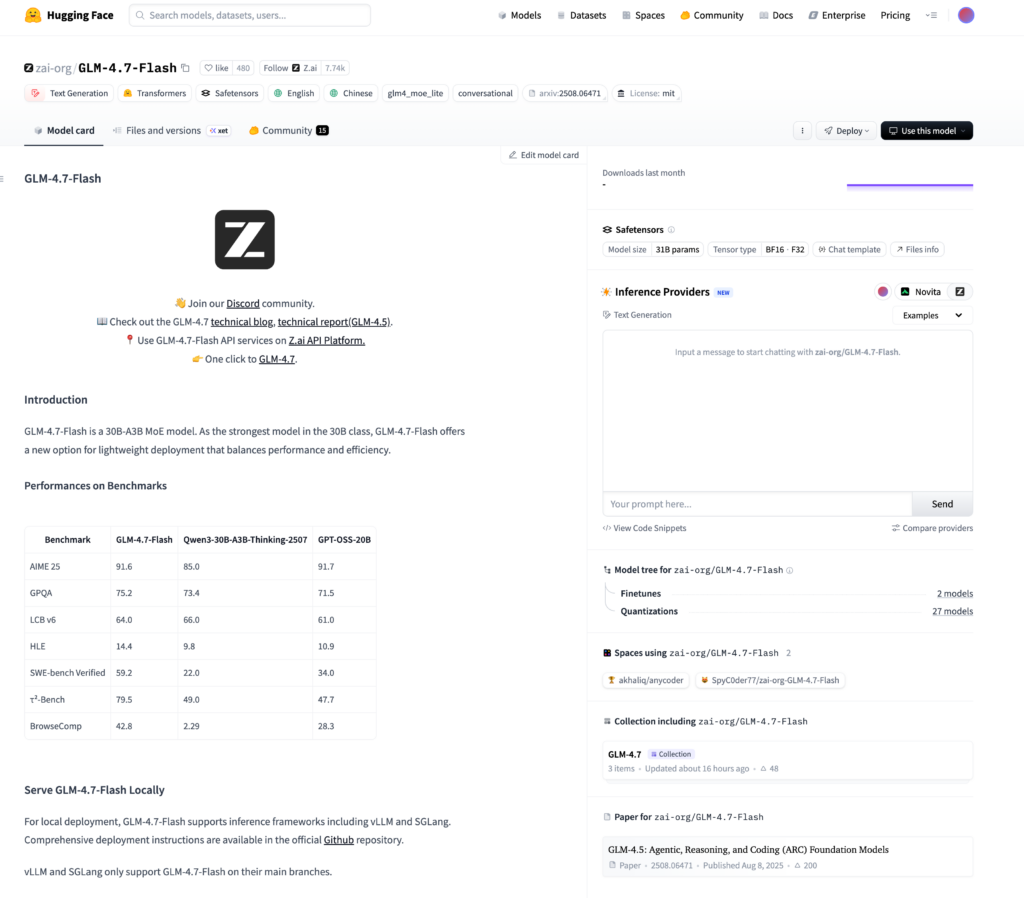Open the Examples dropdown
This screenshot has height=898, width=1024.
pyautogui.click(x=931, y=315)
